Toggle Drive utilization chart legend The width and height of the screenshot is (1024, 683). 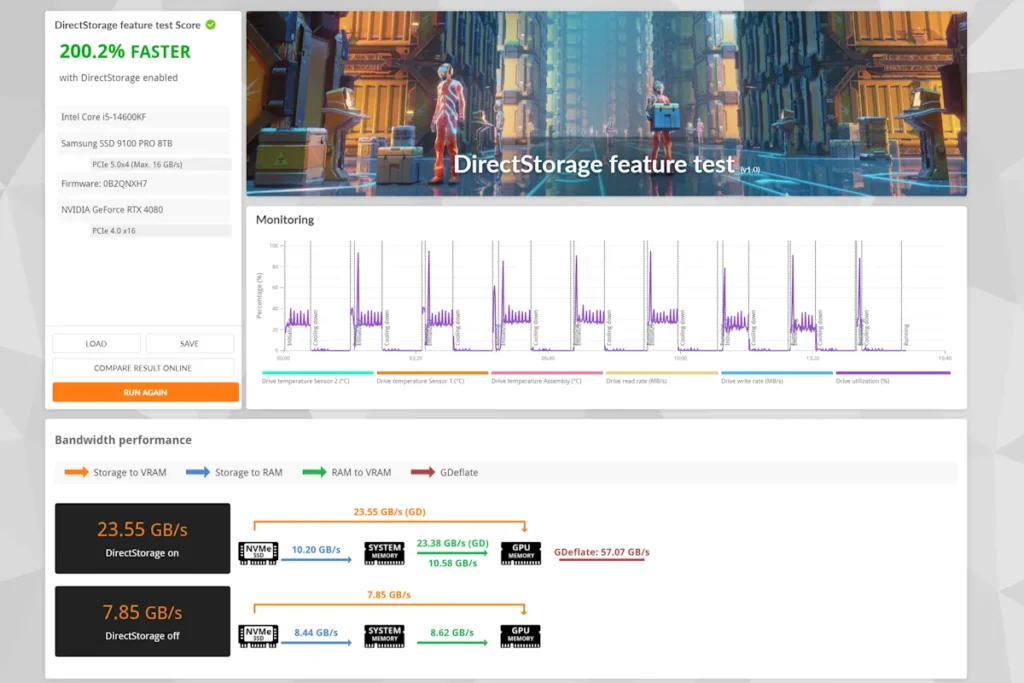coord(893,377)
